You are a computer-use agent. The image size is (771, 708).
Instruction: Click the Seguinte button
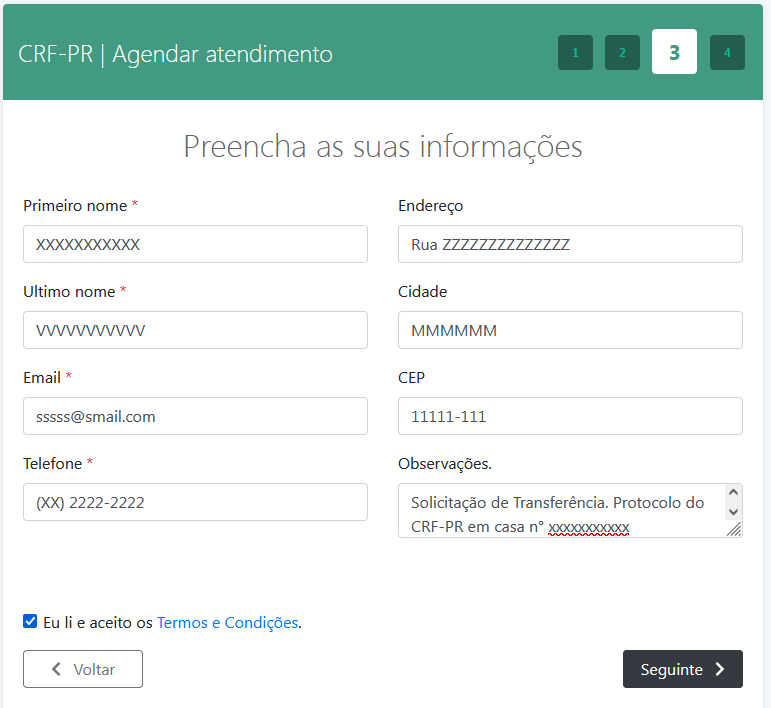[682, 670]
